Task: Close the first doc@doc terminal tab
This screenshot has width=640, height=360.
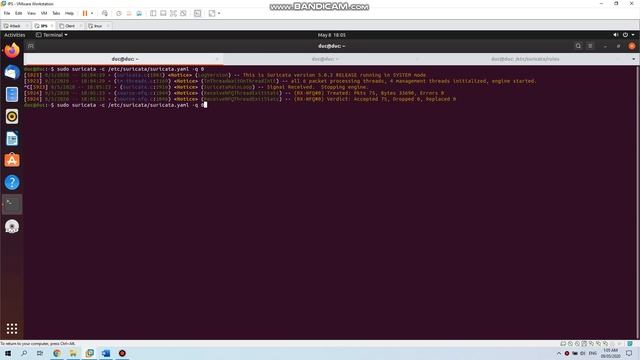Action: [217, 59]
